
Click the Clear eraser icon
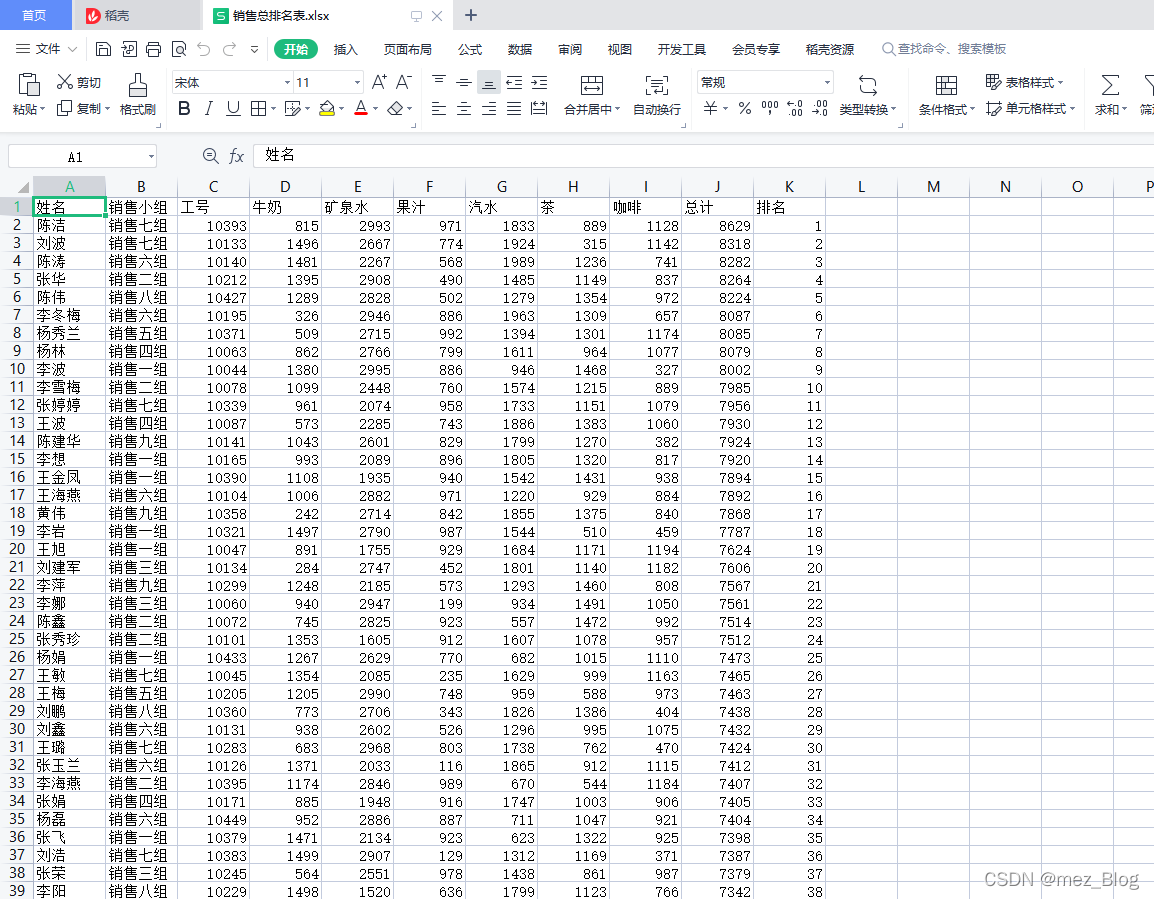pyautogui.click(x=396, y=109)
